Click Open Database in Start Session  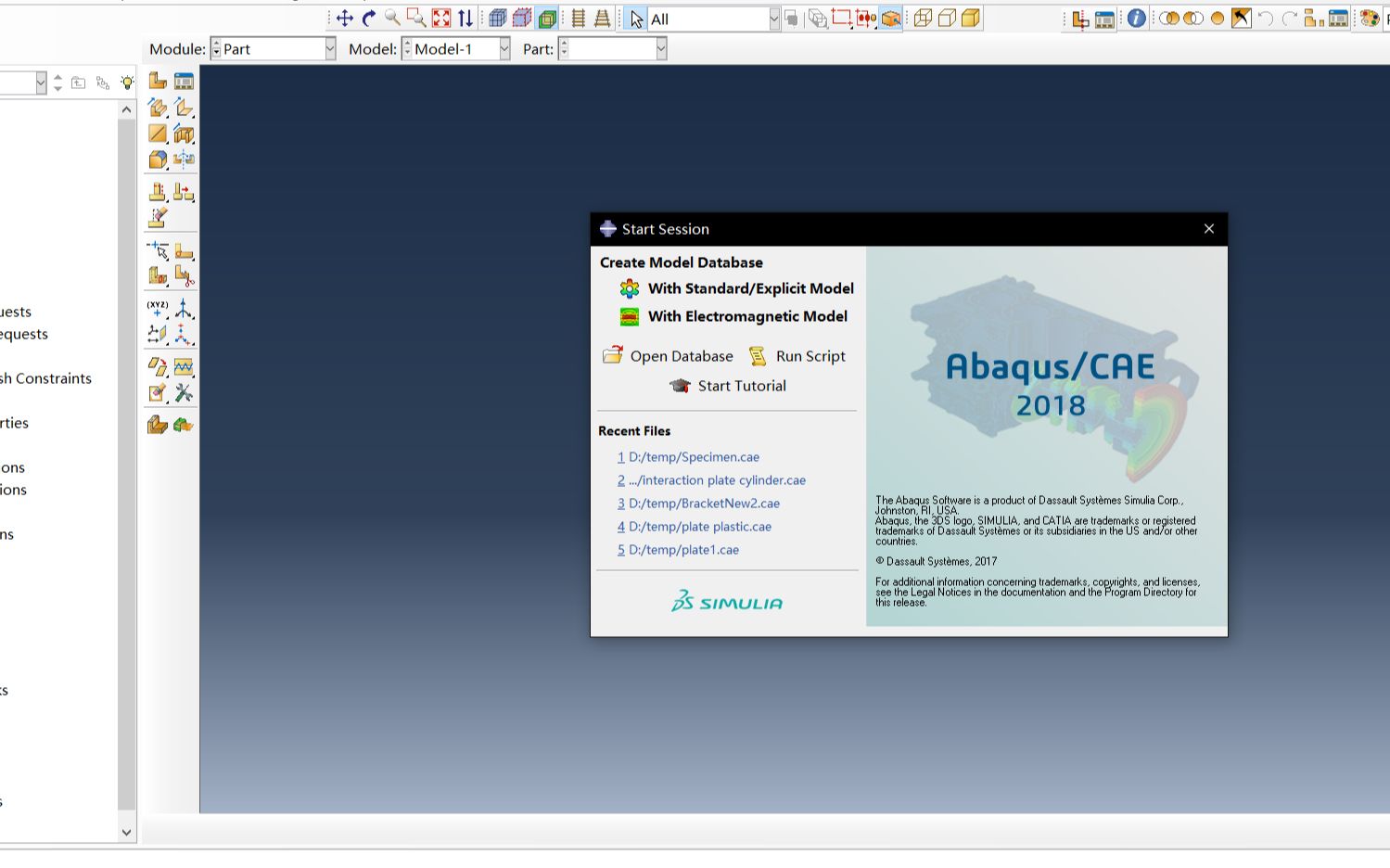668,356
